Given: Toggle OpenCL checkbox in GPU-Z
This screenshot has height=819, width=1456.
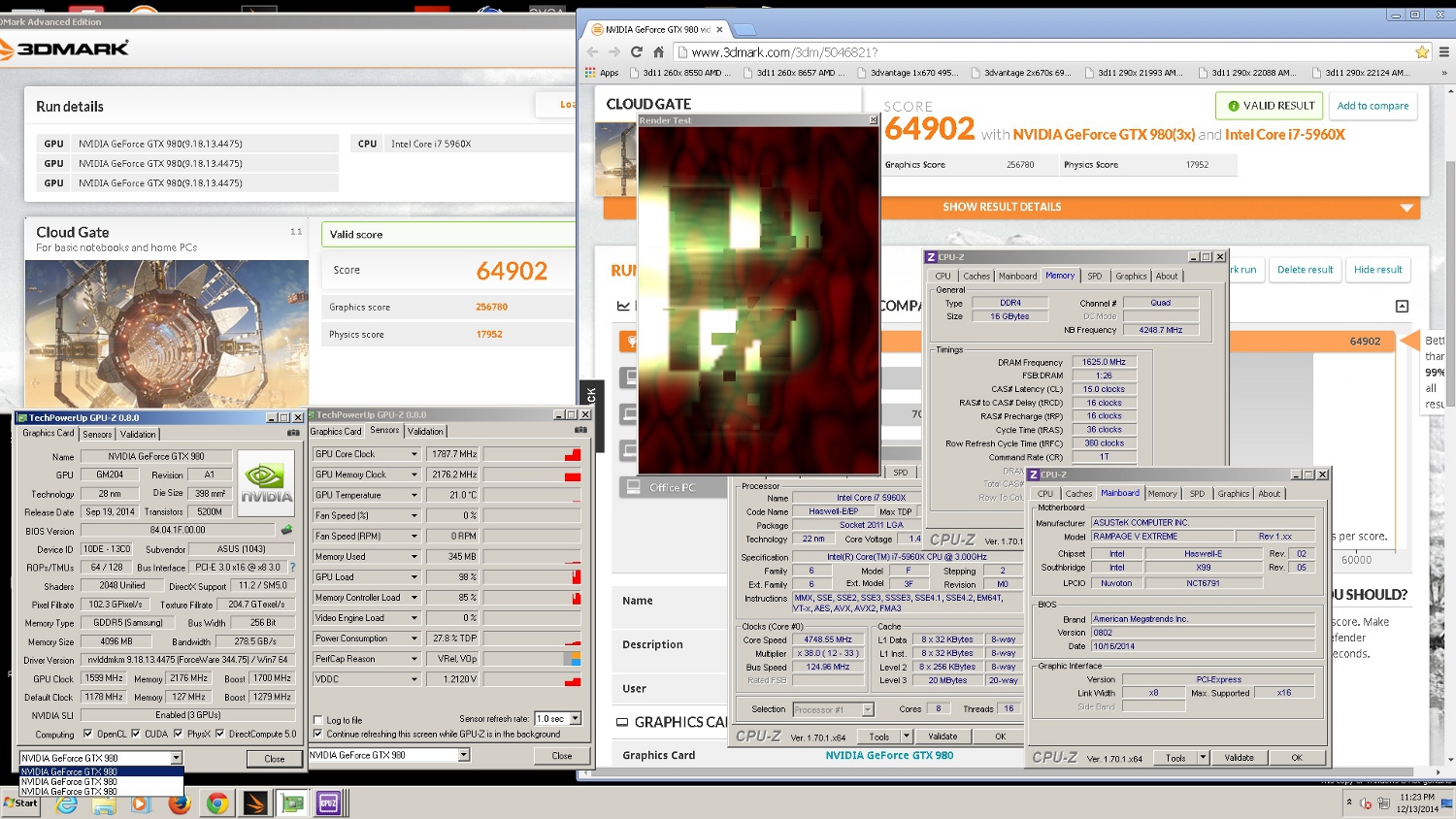Looking at the screenshot, I should pyautogui.click(x=88, y=734).
